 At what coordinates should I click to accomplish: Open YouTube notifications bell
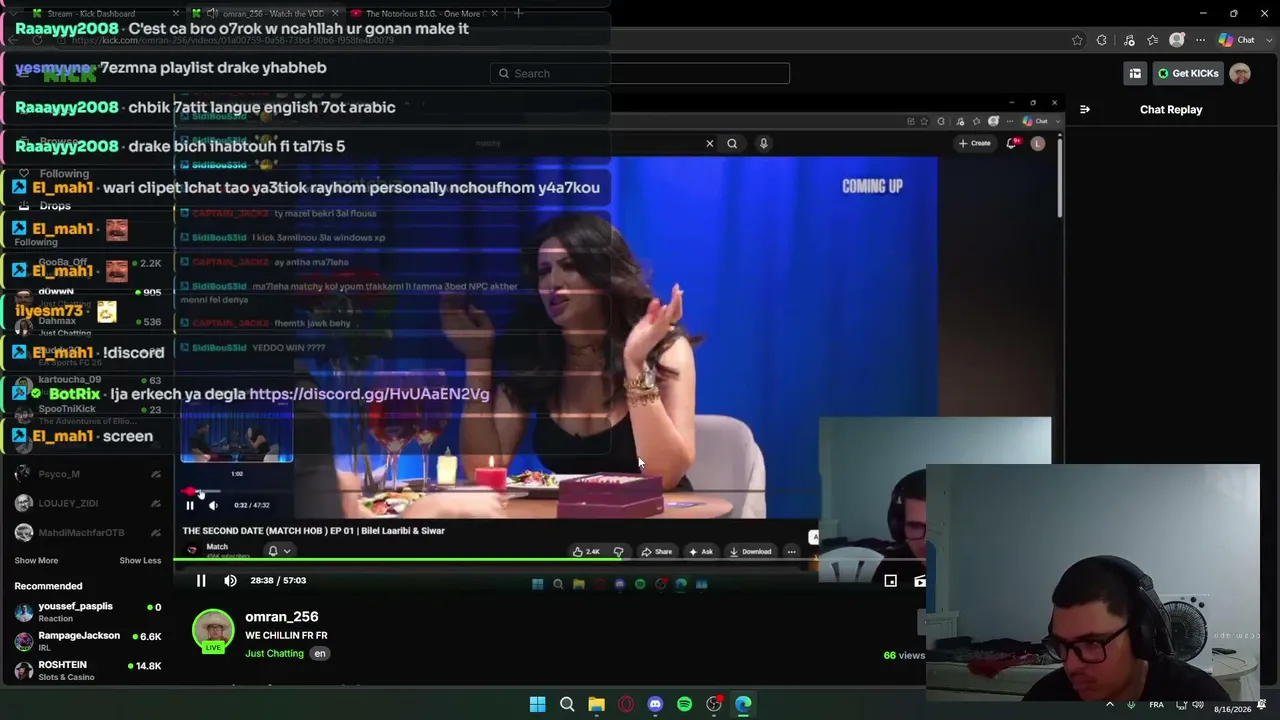1012,143
